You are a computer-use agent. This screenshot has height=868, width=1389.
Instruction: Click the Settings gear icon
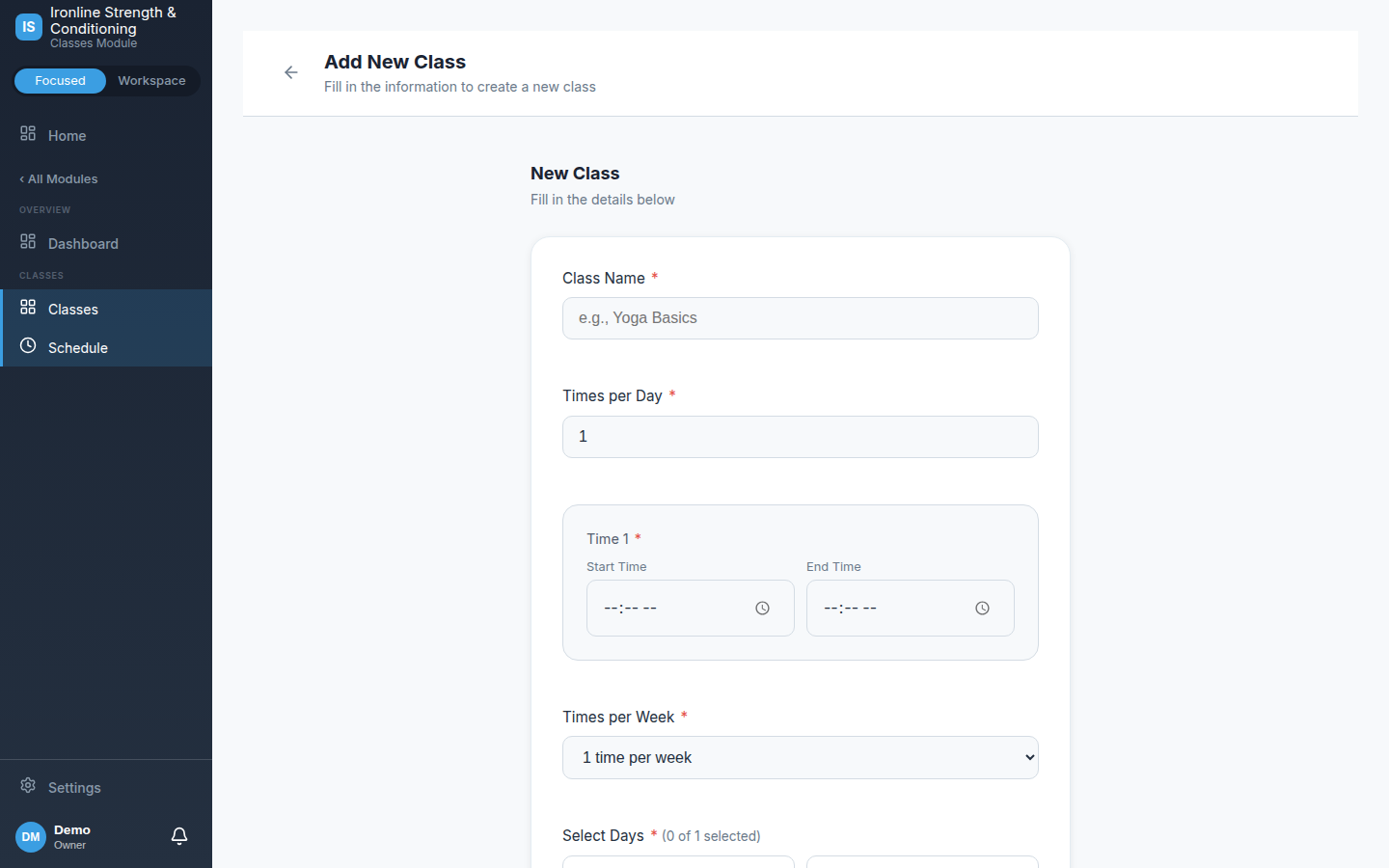[28, 786]
